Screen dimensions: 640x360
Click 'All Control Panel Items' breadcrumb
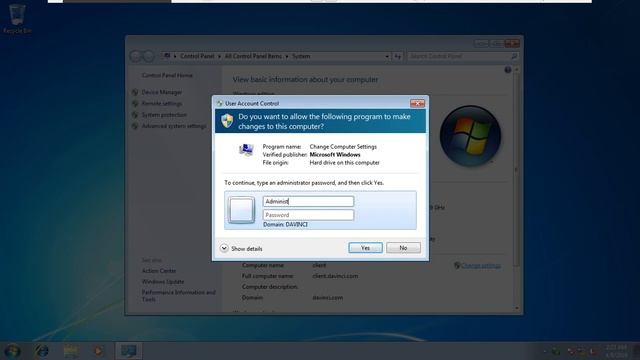(253, 56)
